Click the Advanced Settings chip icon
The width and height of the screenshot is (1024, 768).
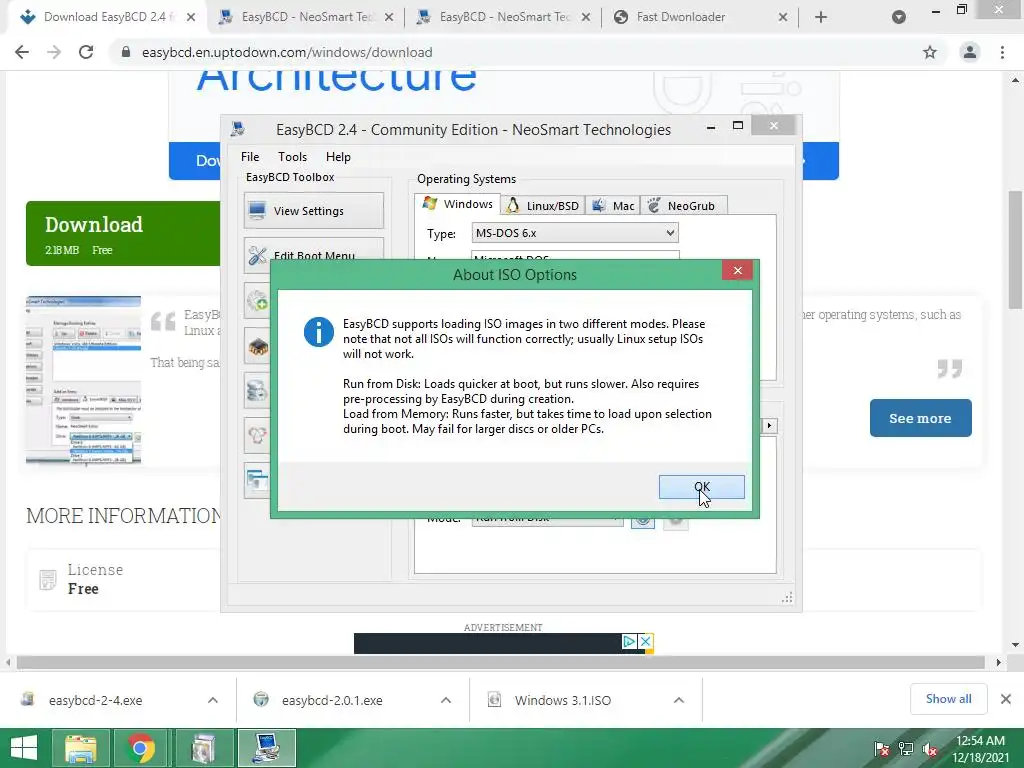click(257, 346)
